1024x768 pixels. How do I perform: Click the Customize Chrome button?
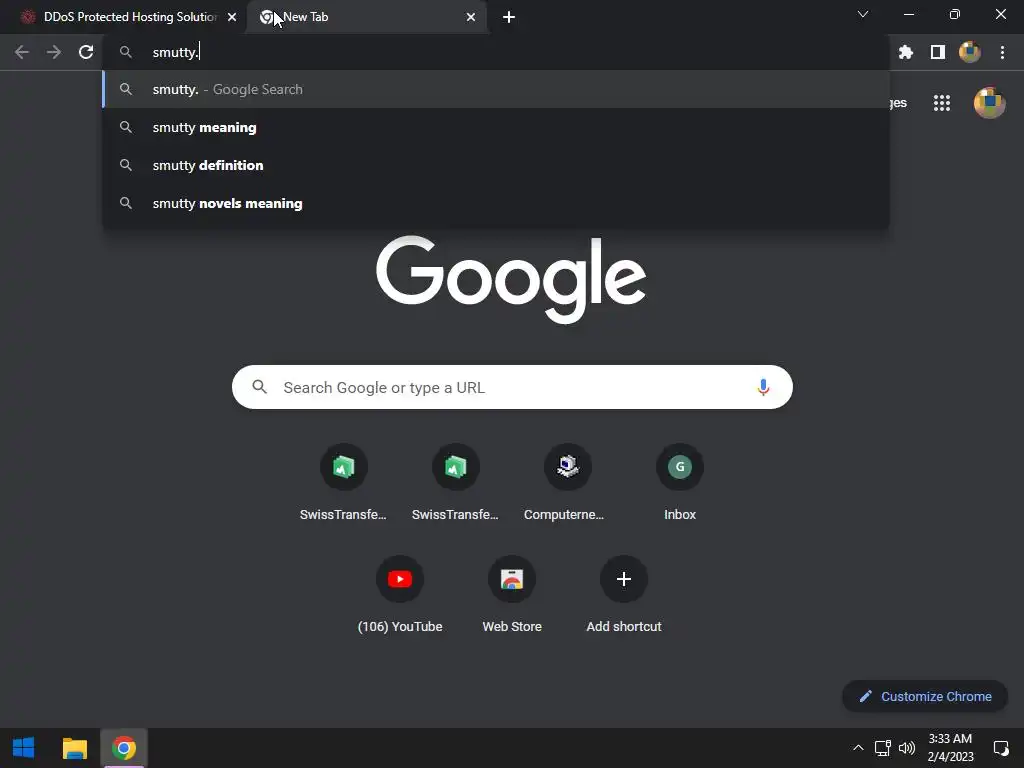pos(925,696)
